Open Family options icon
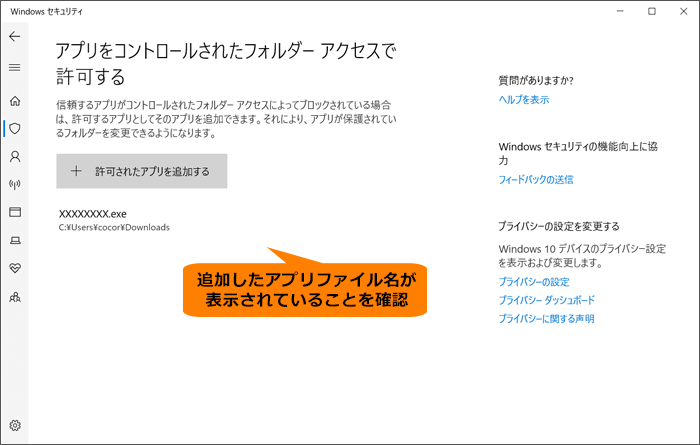The height and width of the screenshot is (445, 700). pos(15,296)
